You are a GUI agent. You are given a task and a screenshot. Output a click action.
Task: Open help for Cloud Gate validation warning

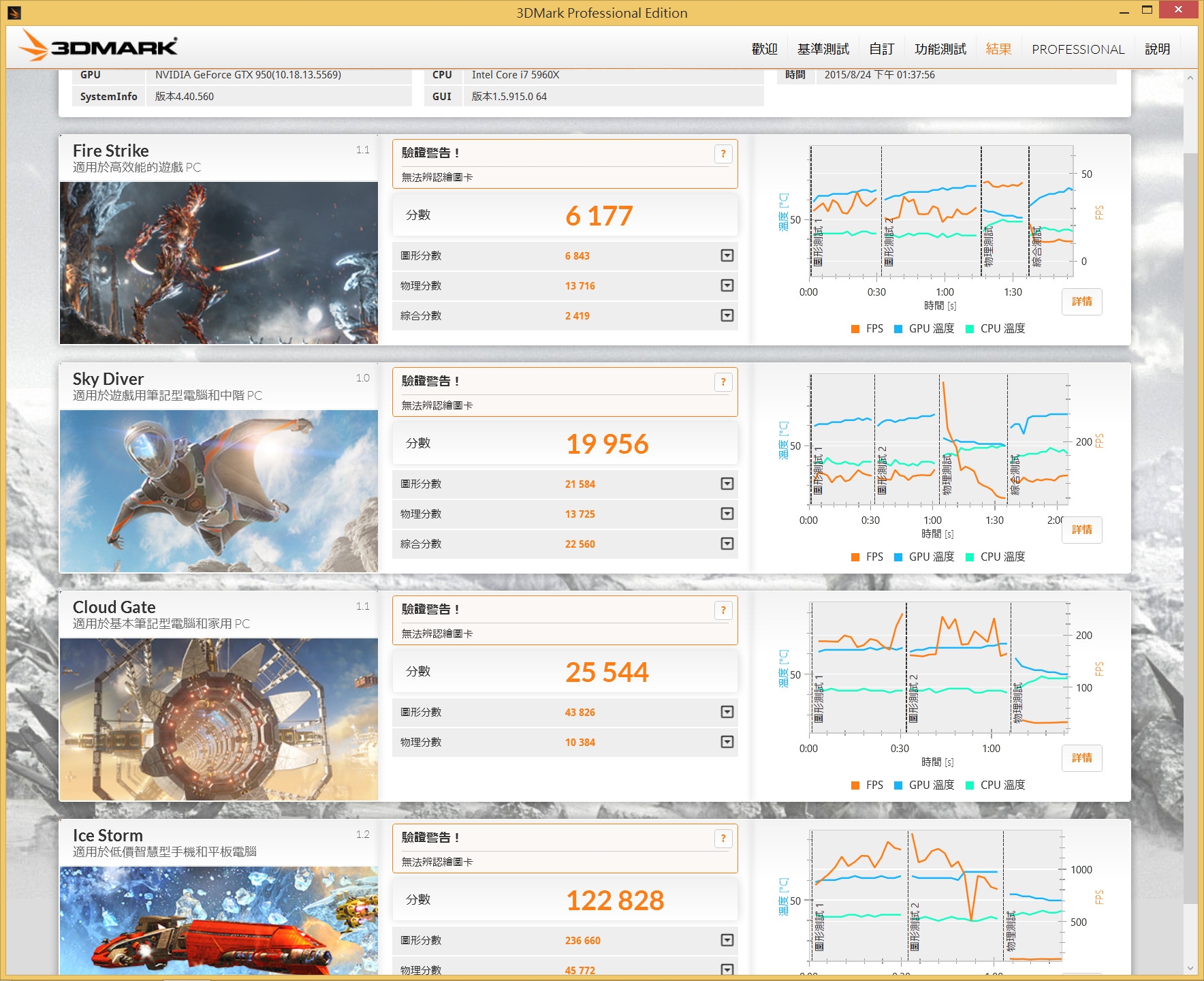click(723, 610)
